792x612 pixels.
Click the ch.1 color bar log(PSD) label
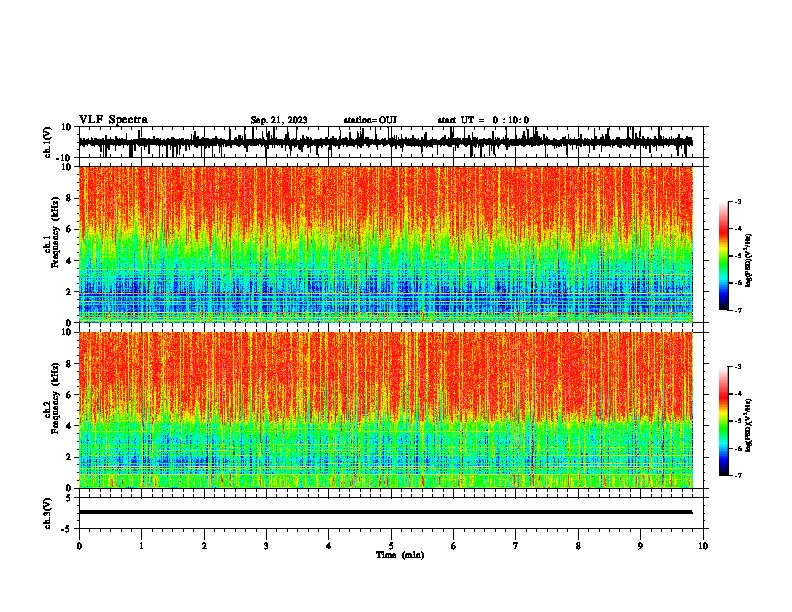pos(749,260)
